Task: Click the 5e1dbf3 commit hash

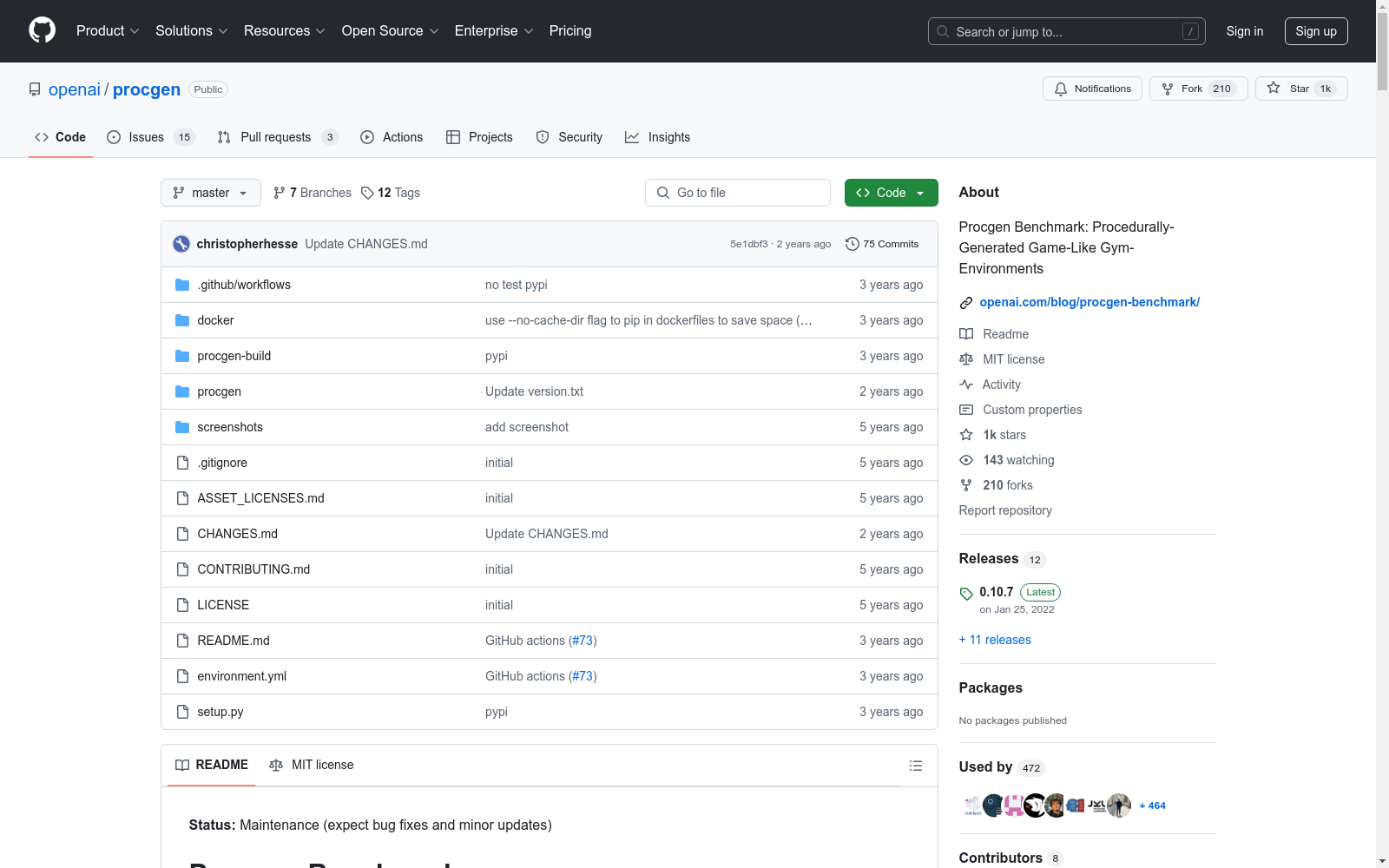Action: pyautogui.click(x=748, y=244)
